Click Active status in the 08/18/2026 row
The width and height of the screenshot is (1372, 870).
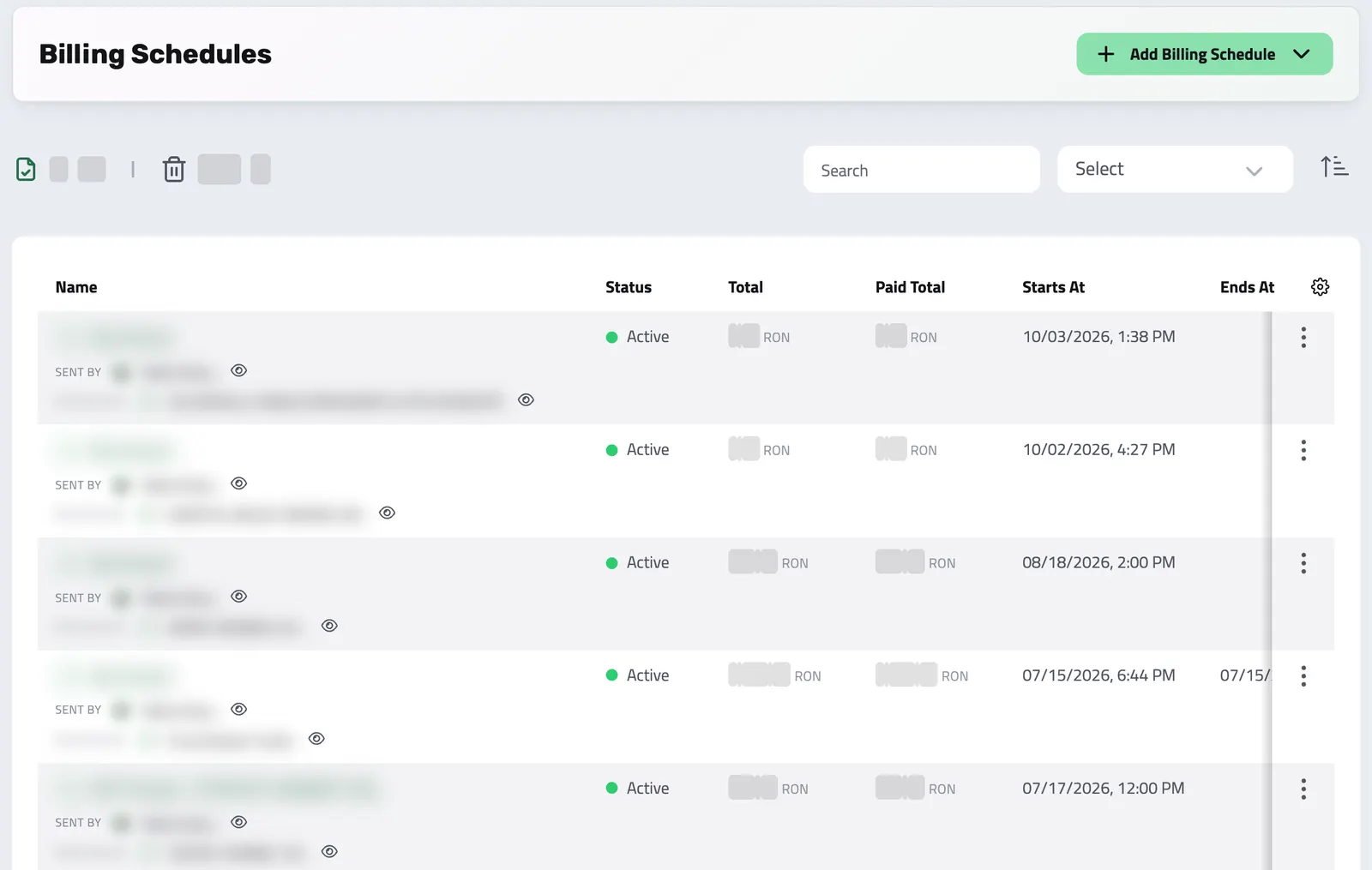point(637,563)
